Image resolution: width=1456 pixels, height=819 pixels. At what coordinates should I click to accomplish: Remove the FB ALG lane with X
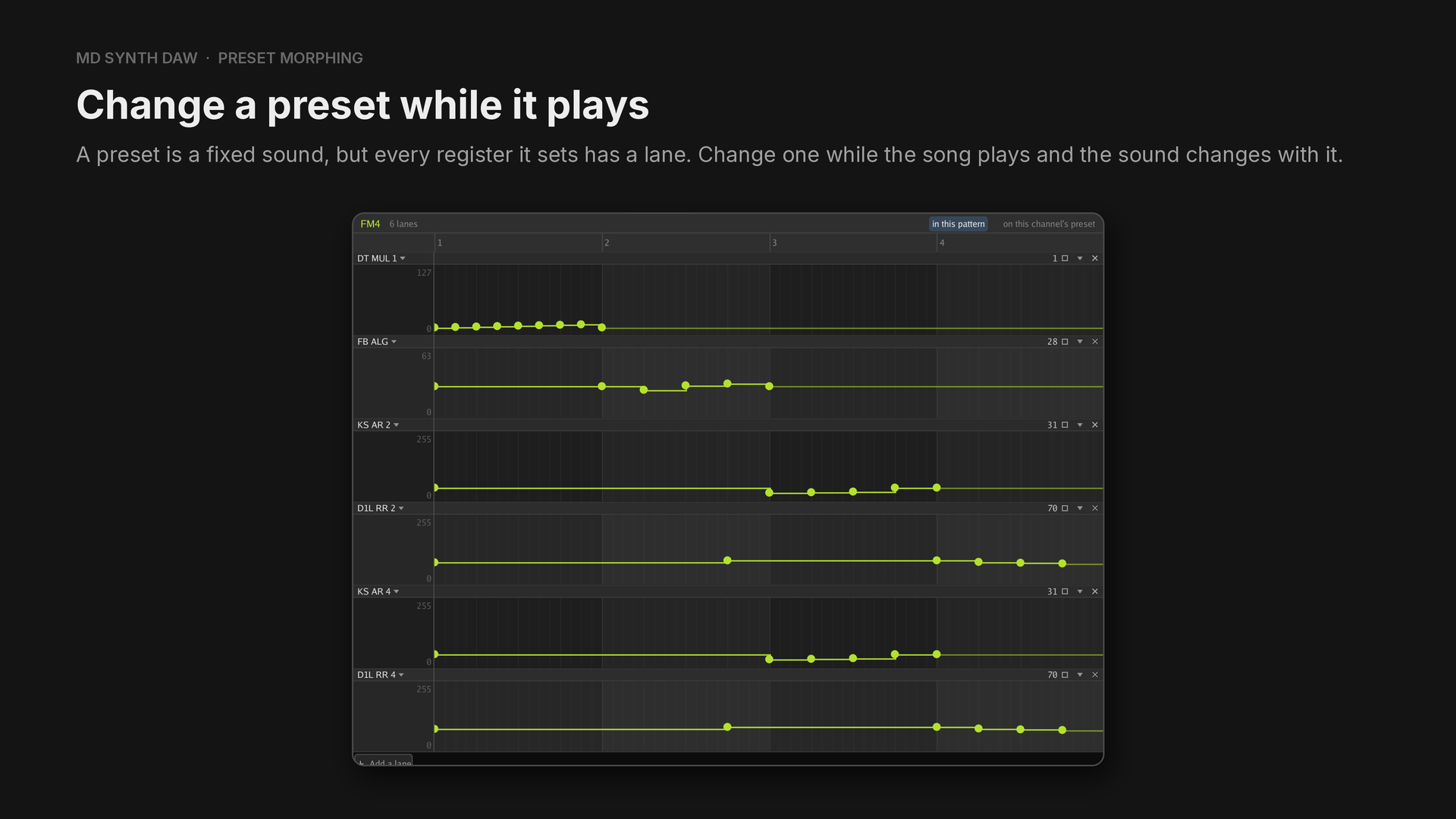coord(1094,342)
